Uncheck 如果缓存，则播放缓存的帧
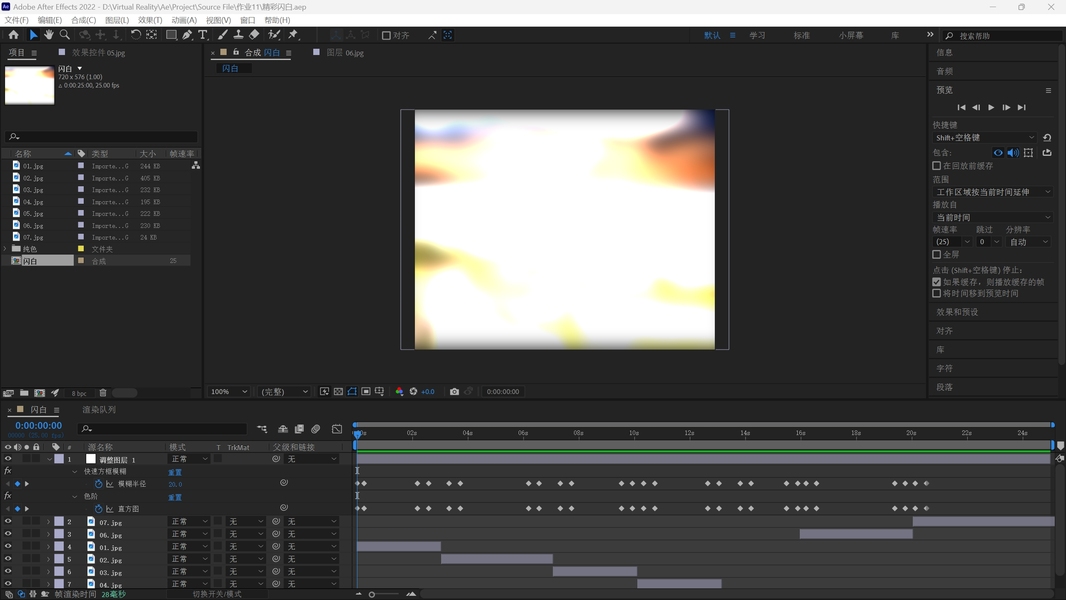The width and height of the screenshot is (1066, 600). pyautogui.click(x=936, y=281)
